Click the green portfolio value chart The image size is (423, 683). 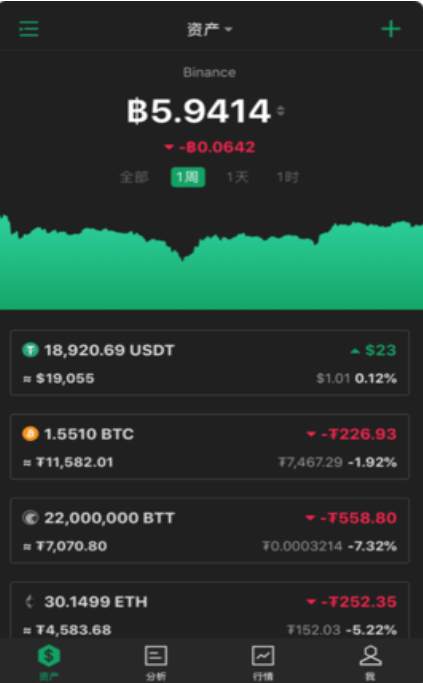click(x=211, y=261)
